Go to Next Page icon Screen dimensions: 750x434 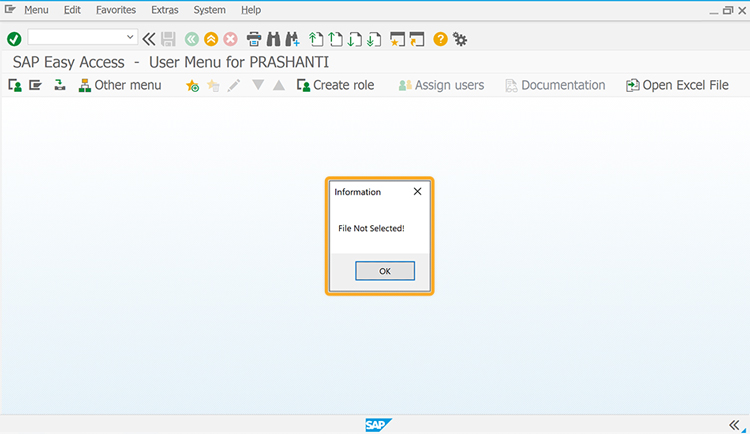354,39
